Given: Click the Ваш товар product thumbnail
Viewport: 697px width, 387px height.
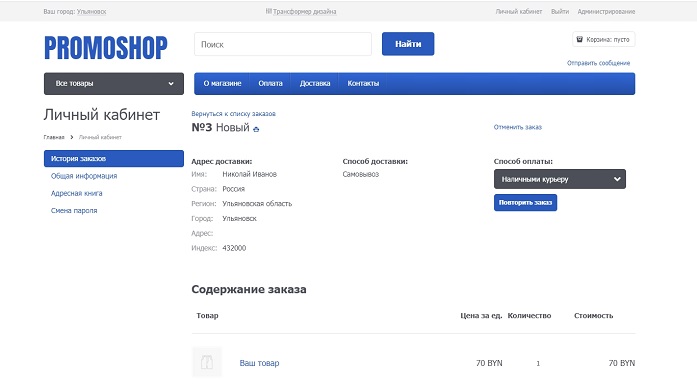Looking at the screenshot, I should 207,362.
